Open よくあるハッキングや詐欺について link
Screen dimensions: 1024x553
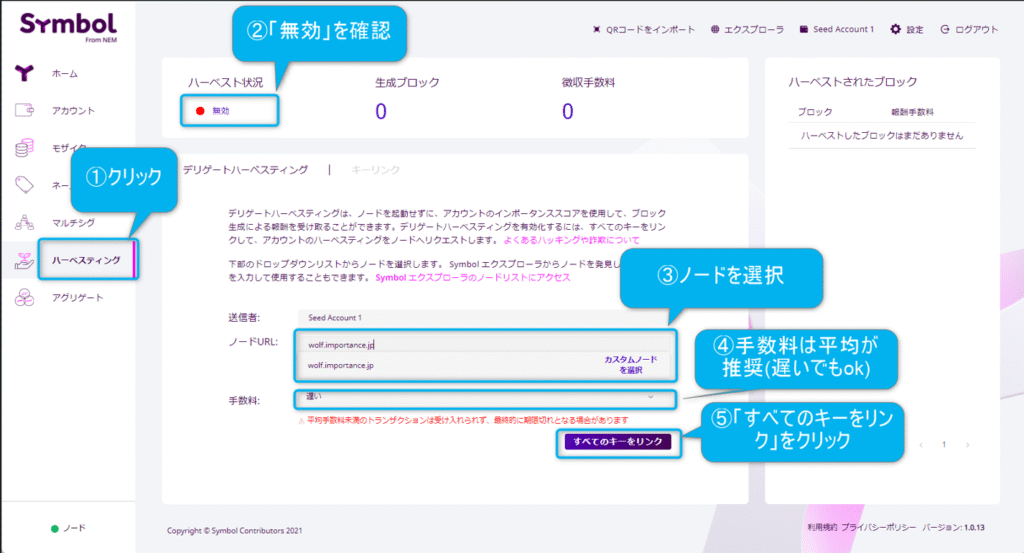pos(571,240)
